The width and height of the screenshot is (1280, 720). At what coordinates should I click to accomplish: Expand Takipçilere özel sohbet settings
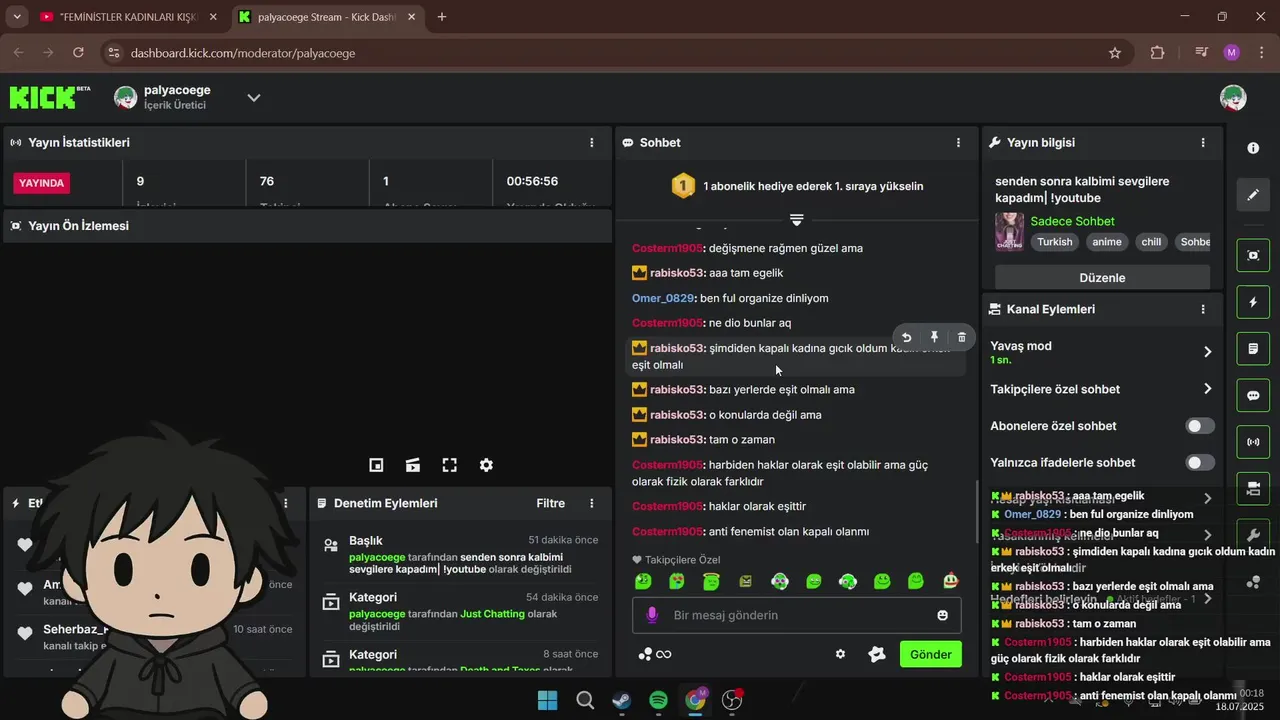point(1207,389)
